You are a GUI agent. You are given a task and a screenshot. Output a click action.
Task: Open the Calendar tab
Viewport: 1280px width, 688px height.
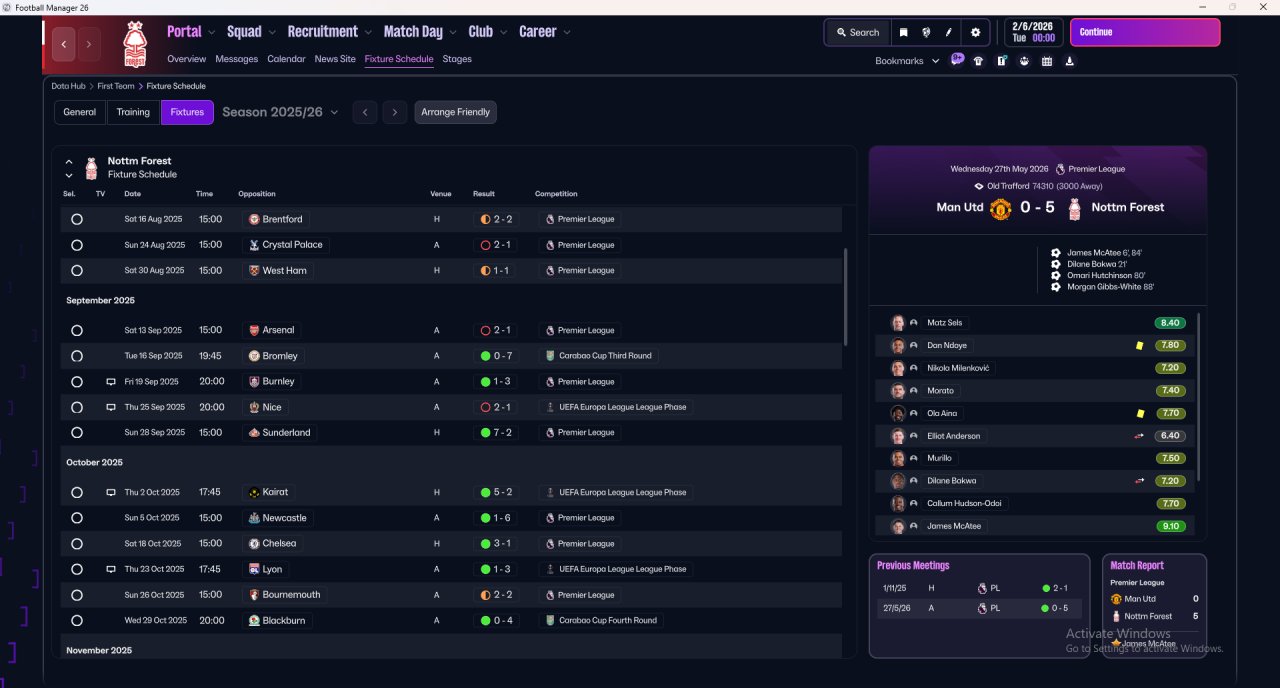(x=286, y=59)
